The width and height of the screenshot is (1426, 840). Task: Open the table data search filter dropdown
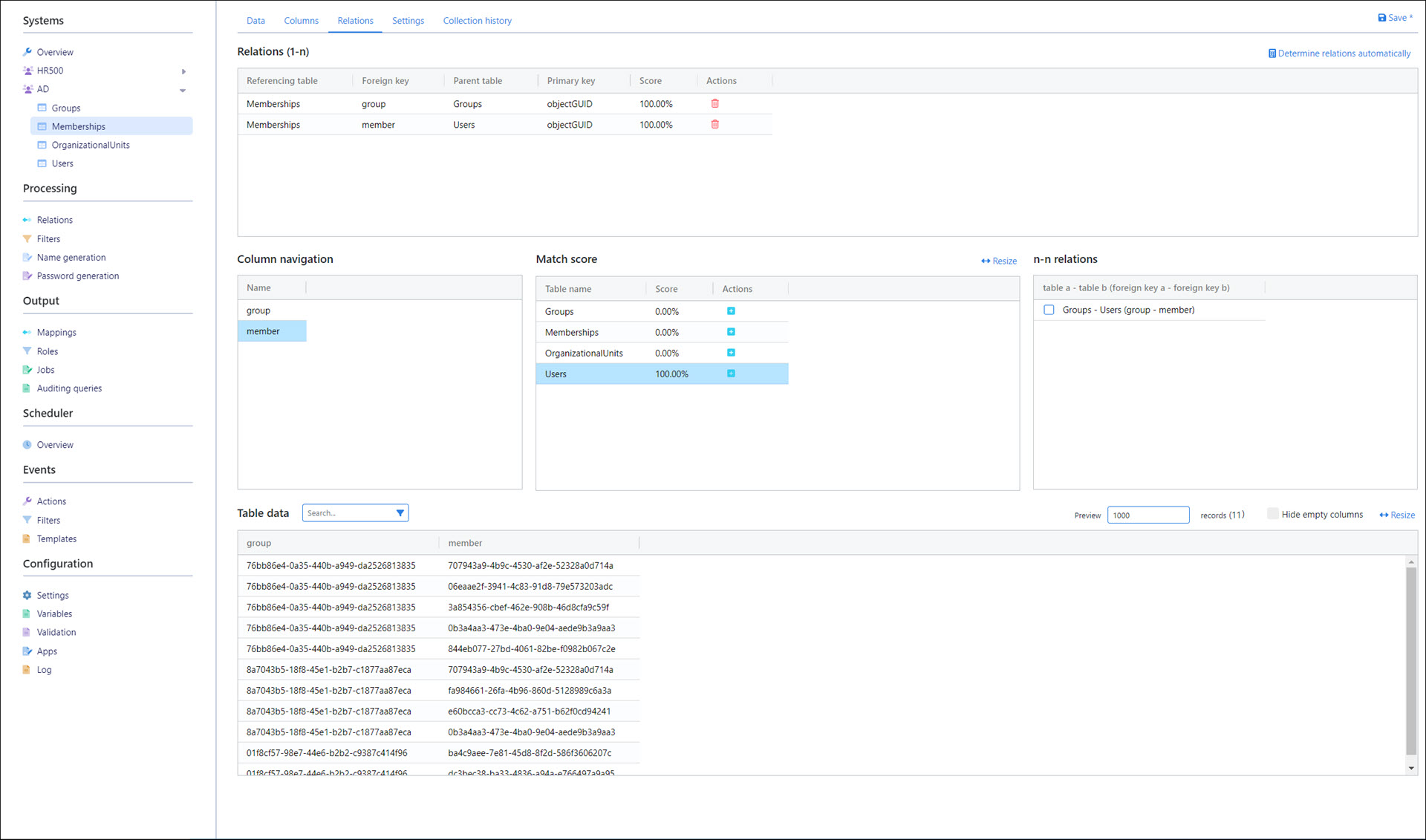pyautogui.click(x=400, y=513)
